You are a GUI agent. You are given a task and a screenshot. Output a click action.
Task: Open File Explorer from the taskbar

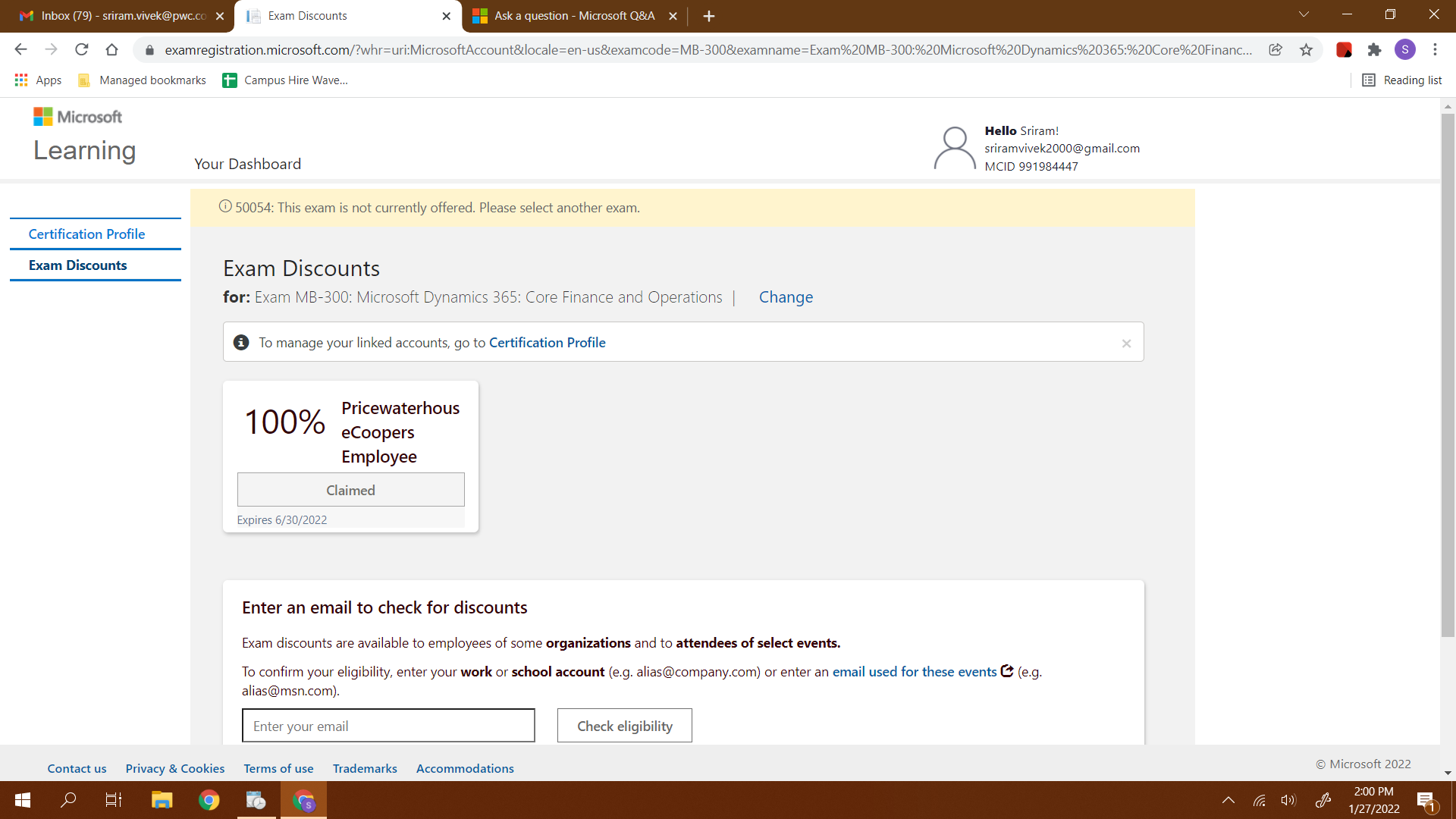(x=162, y=800)
